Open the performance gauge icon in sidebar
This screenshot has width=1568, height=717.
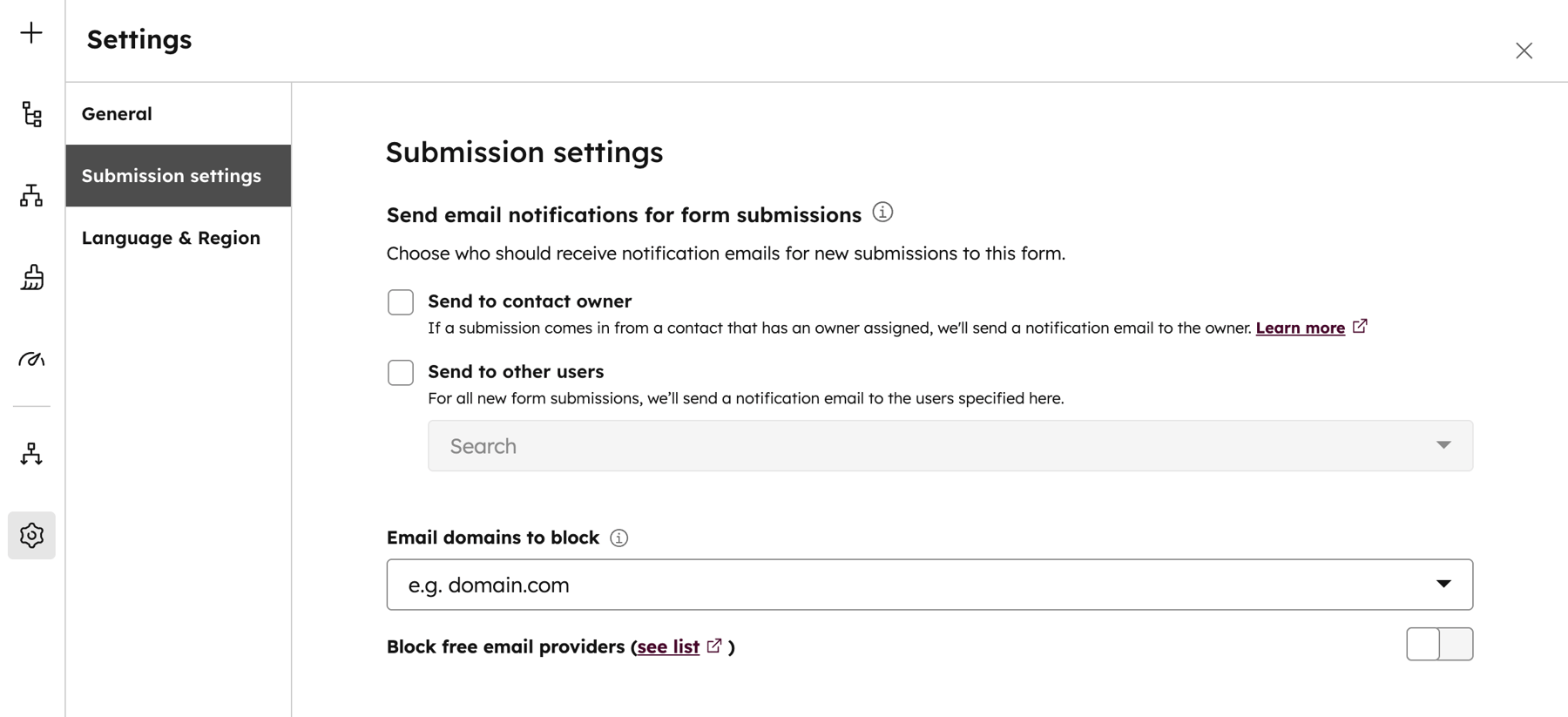[31, 359]
